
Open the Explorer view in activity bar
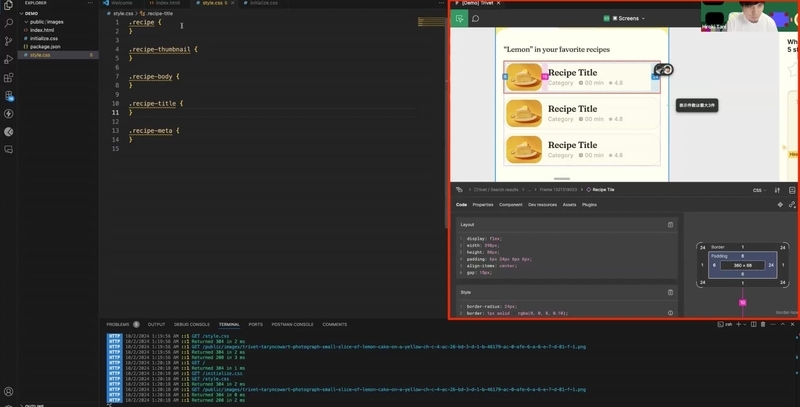[x=8, y=5]
